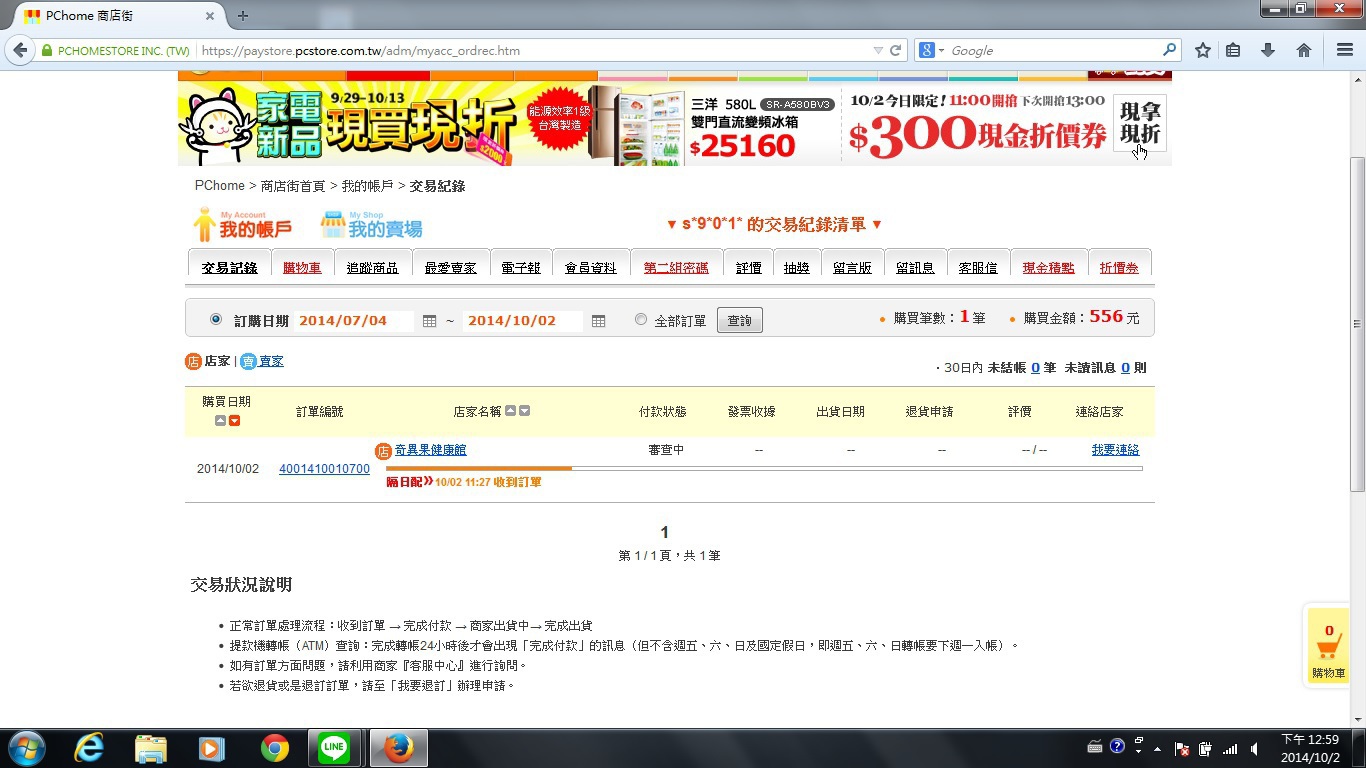The width and height of the screenshot is (1366, 768).
Task: Reload the page with the refresh icon
Action: [896, 50]
